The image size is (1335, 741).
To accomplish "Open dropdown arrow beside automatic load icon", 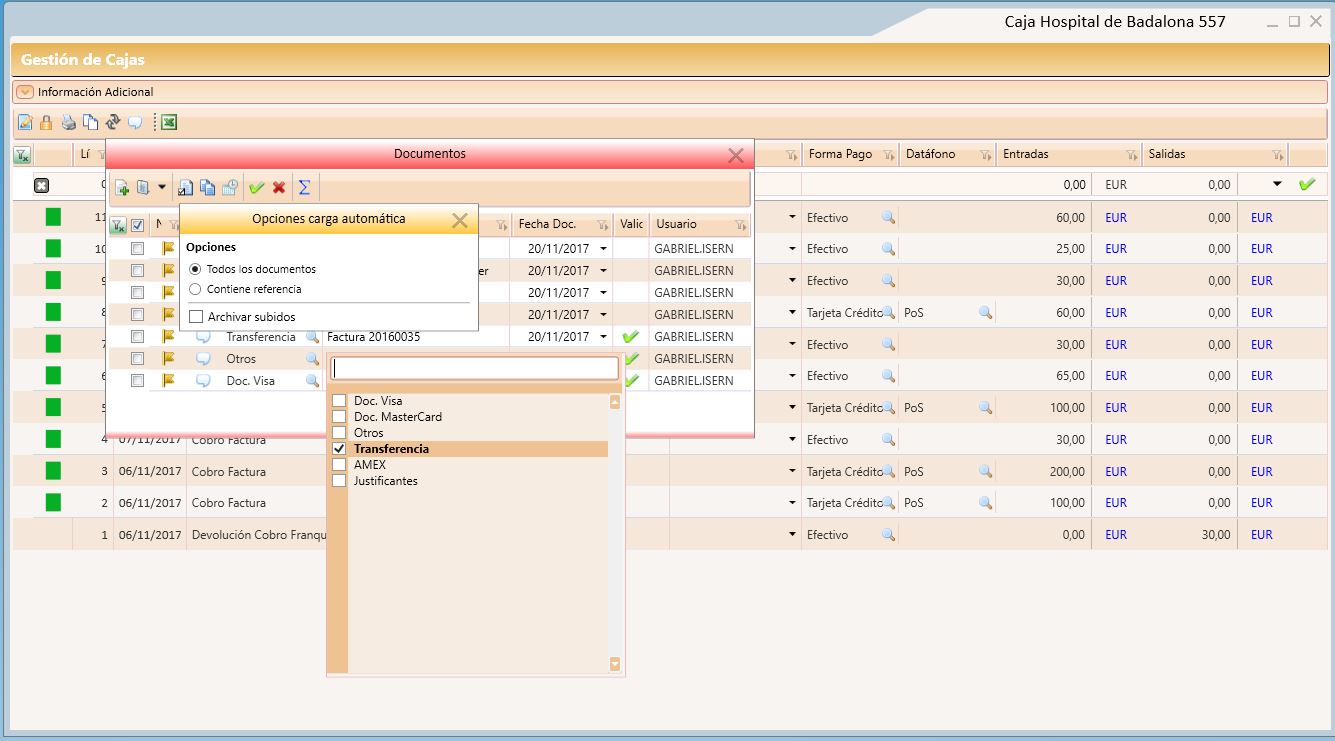I will click(x=162, y=187).
